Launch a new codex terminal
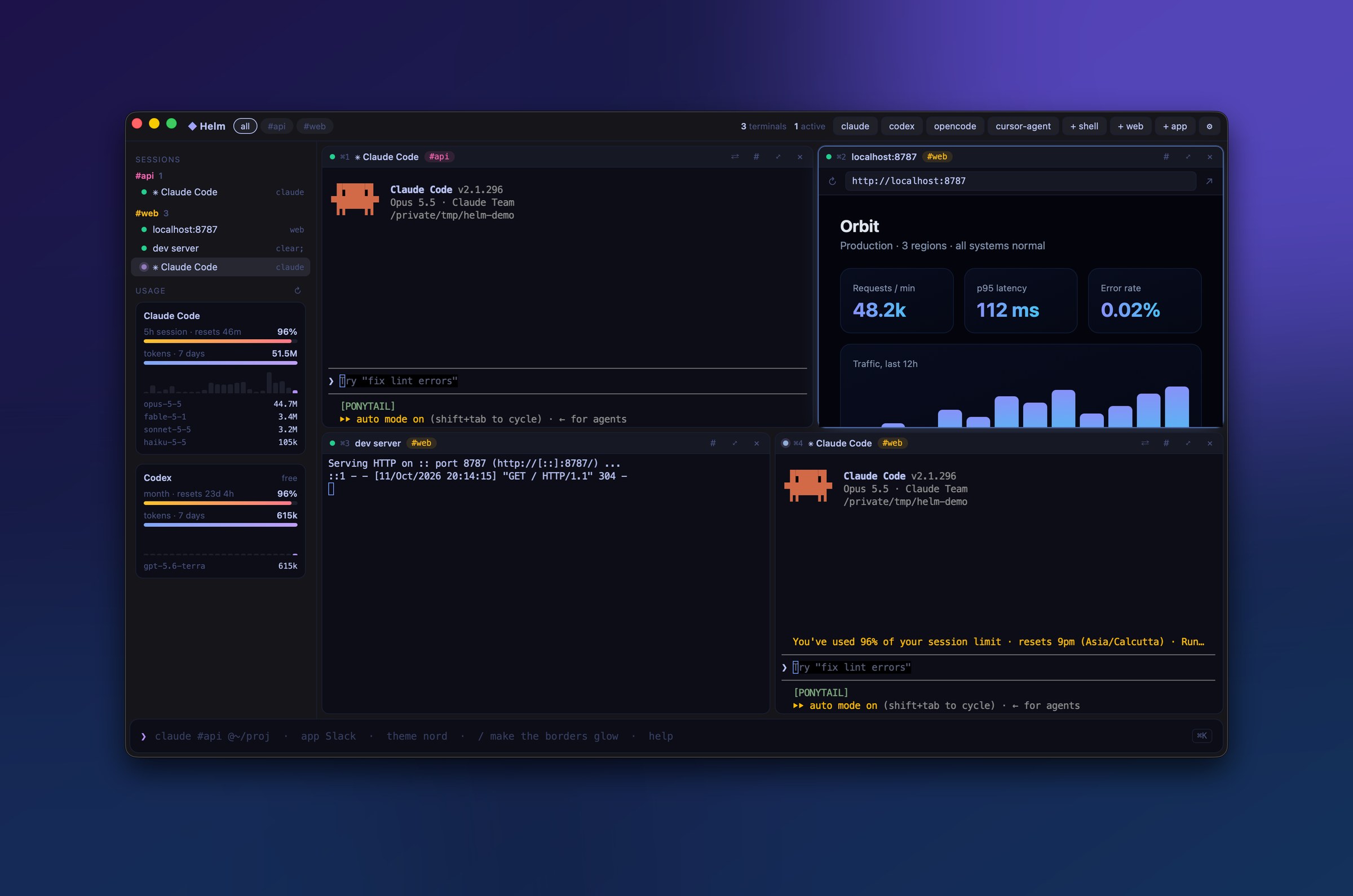 (901, 126)
